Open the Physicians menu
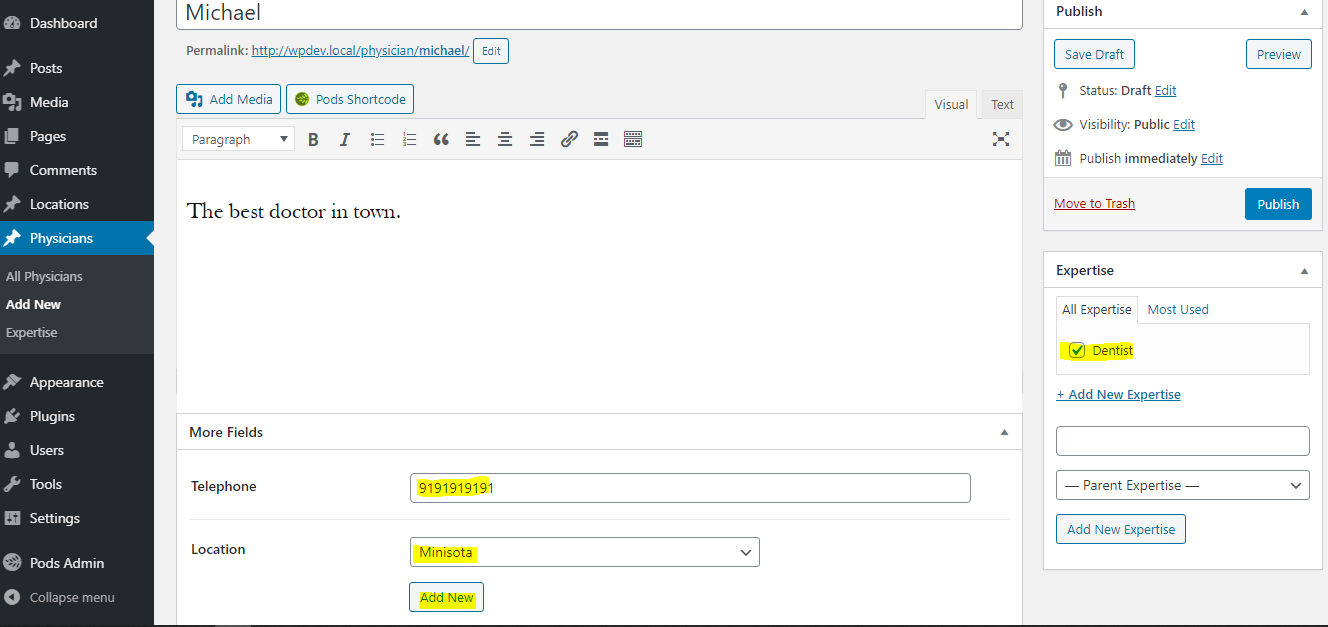 77,238
